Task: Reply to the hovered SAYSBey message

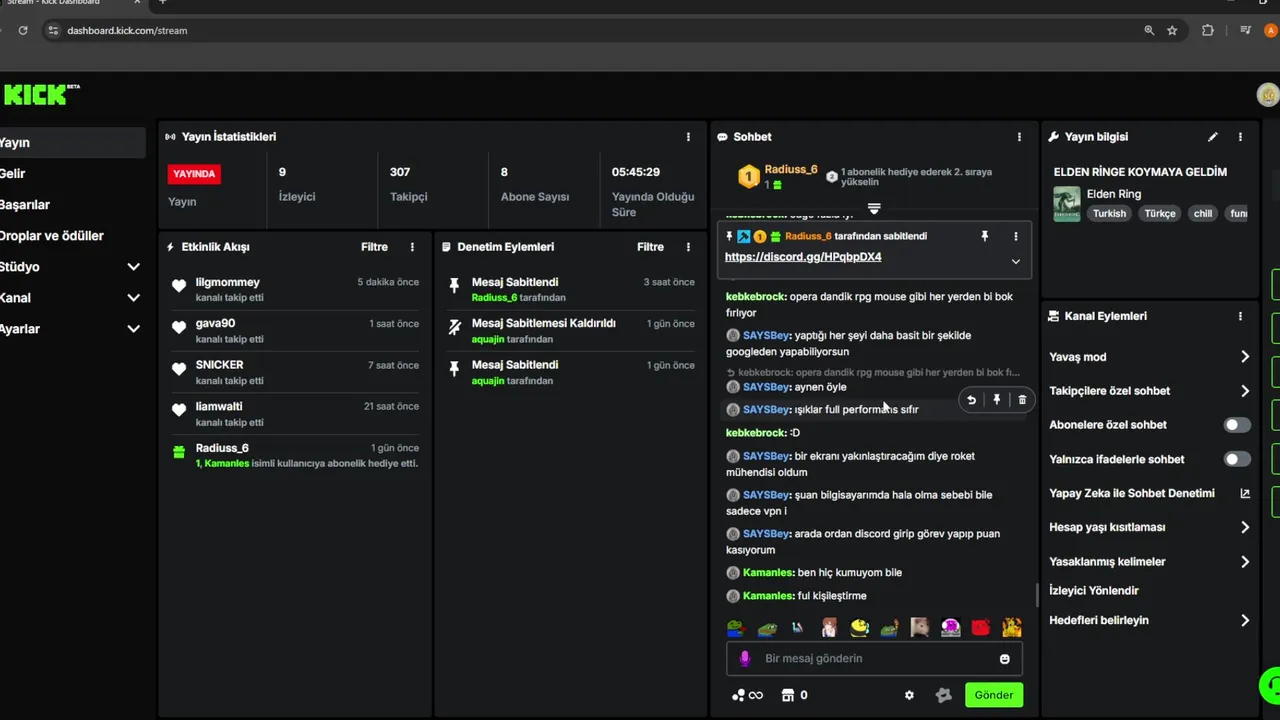Action: pos(971,400)
